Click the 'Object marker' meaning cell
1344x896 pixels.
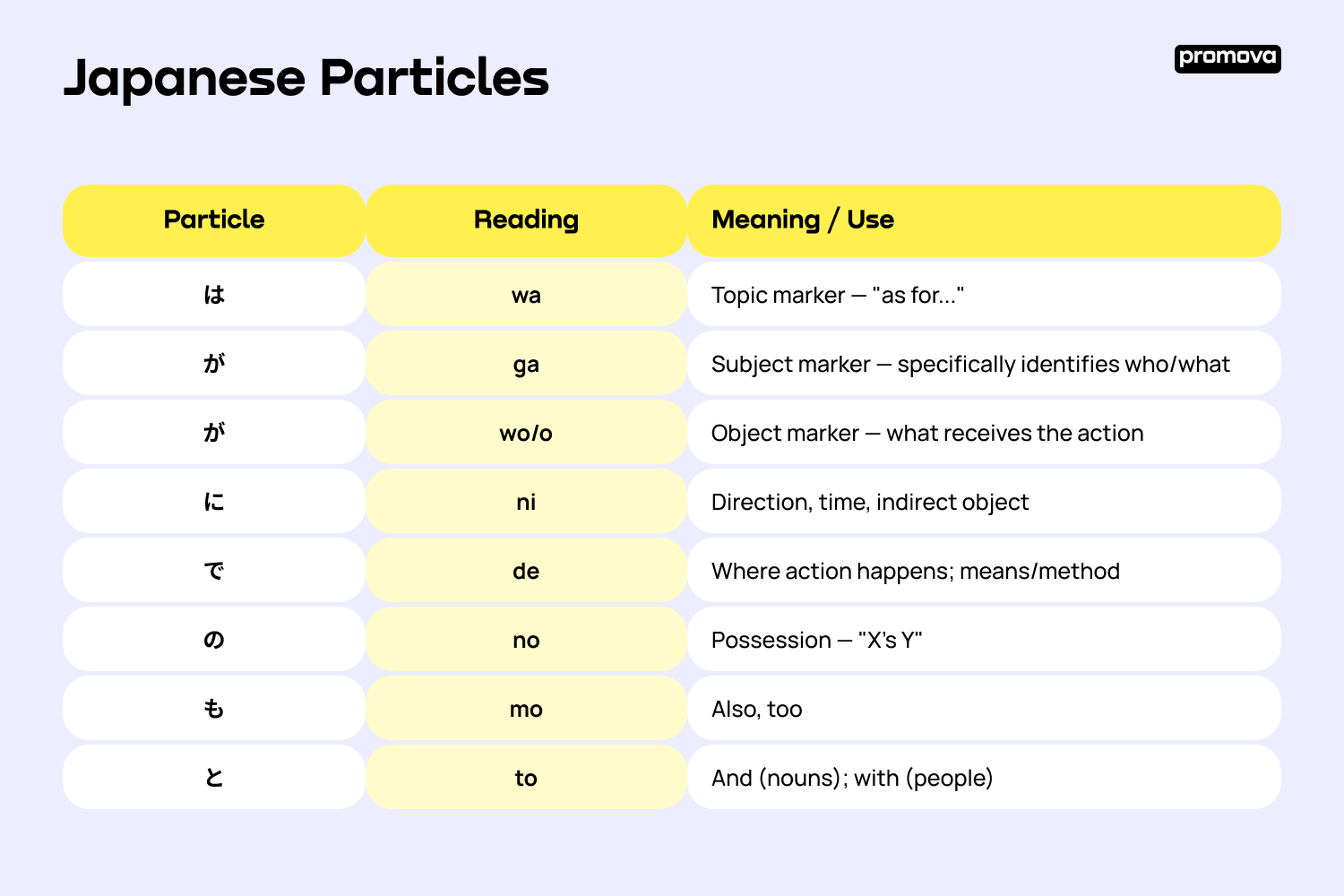984,432
